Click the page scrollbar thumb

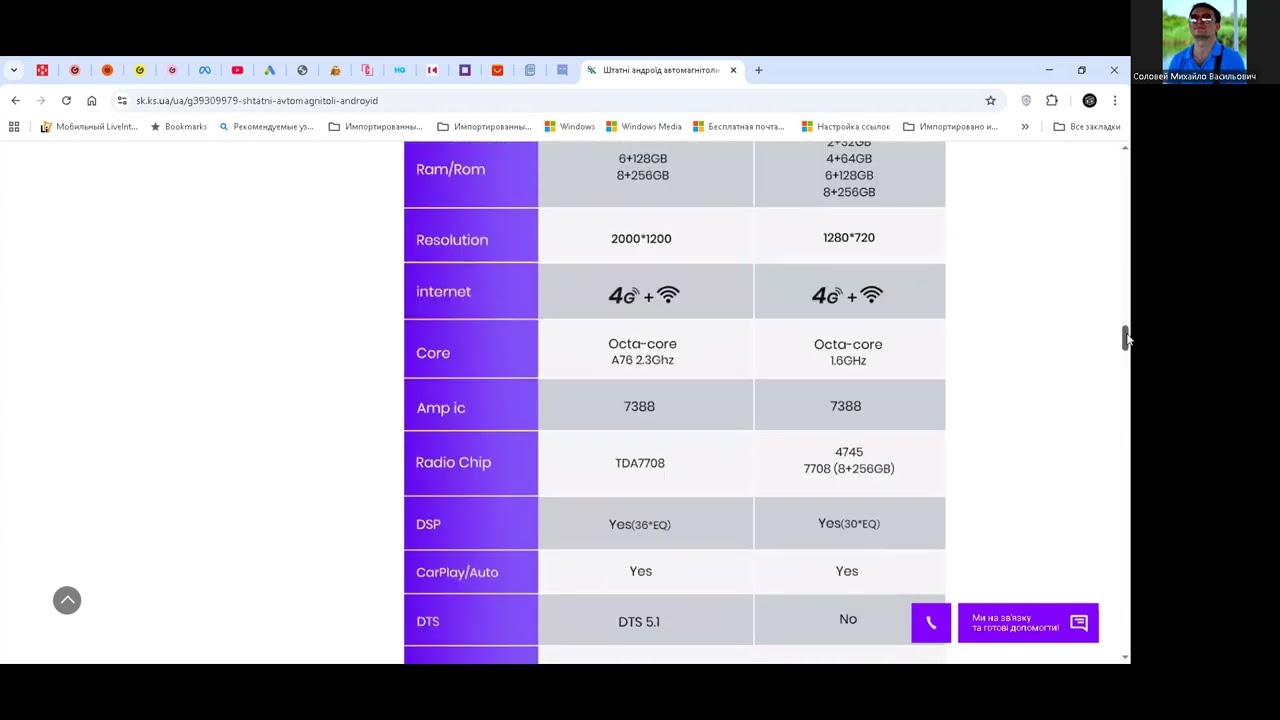pyautogui.click(x=1125, y=337)
